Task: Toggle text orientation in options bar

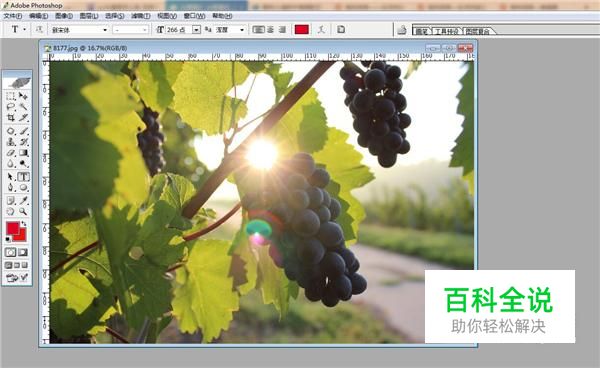Action: click(39, 29)
